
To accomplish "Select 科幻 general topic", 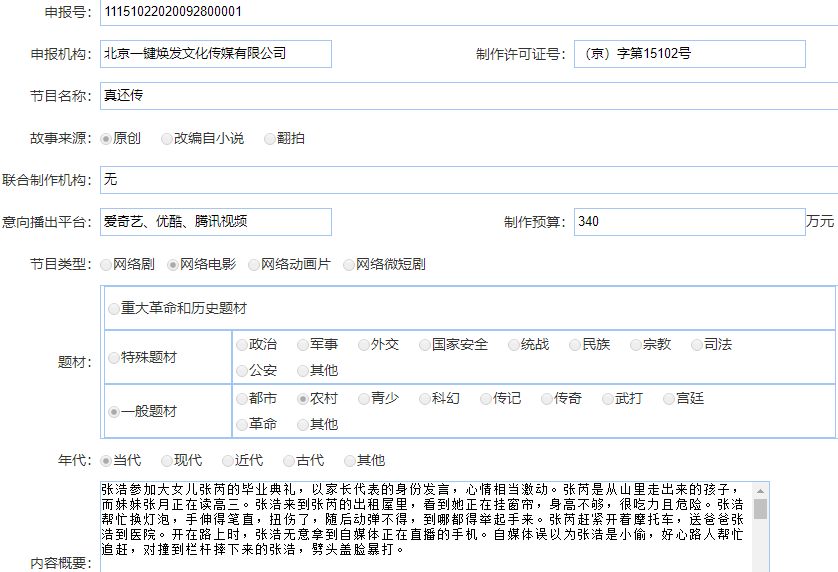I will tap(425, 399).
